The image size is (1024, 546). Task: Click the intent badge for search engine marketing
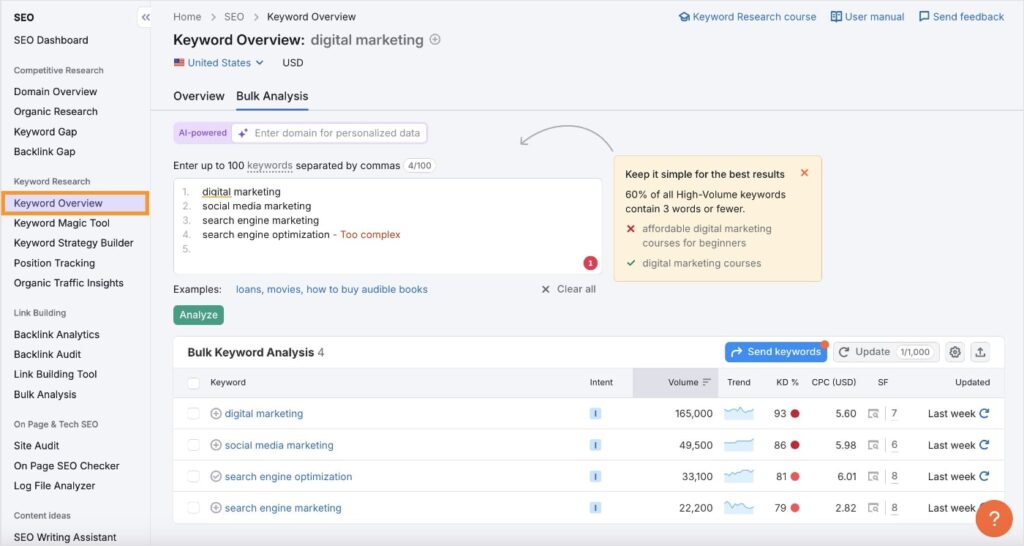595,507
